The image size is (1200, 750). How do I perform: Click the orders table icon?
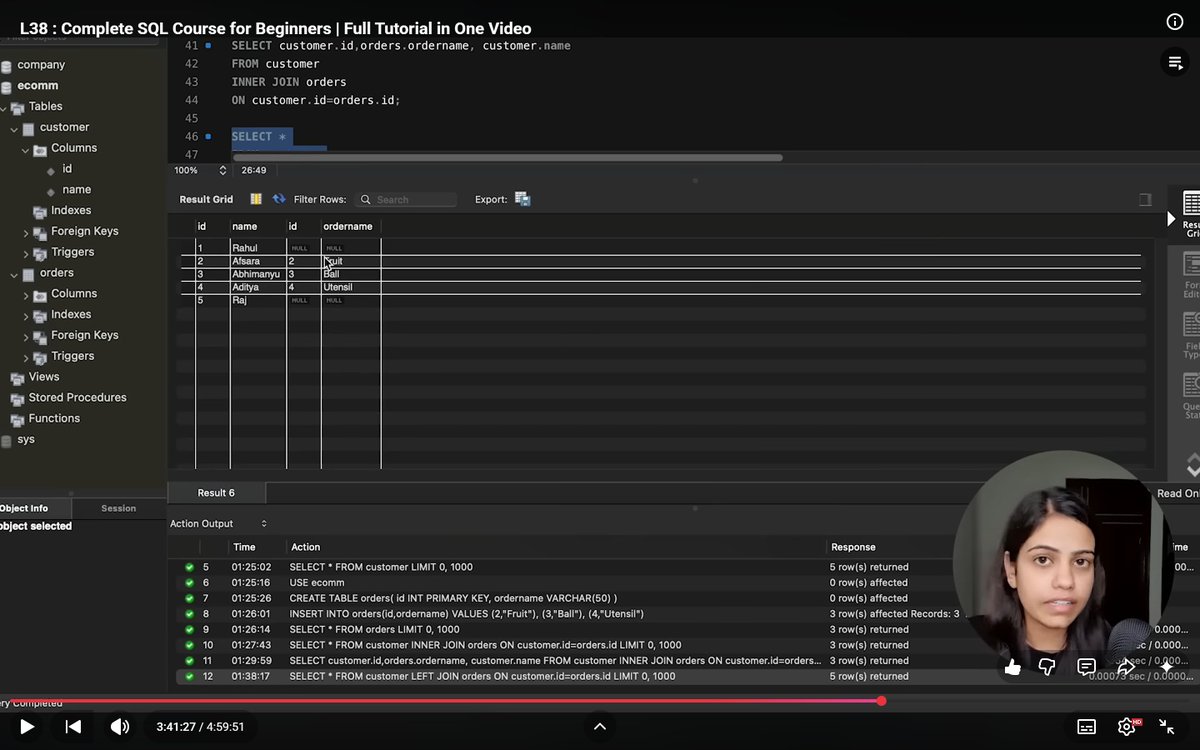click(x=28, y=274)
